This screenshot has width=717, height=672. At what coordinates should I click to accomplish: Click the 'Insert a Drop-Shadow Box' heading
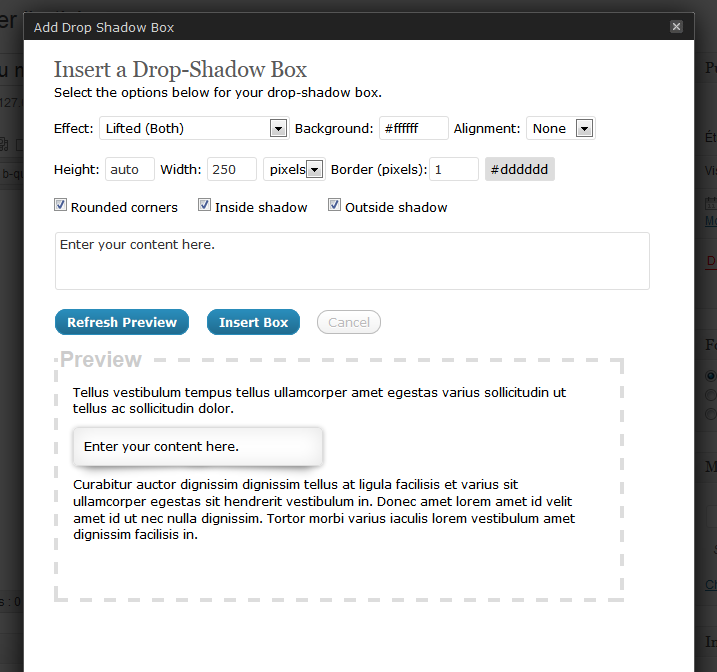coord(180,70)
